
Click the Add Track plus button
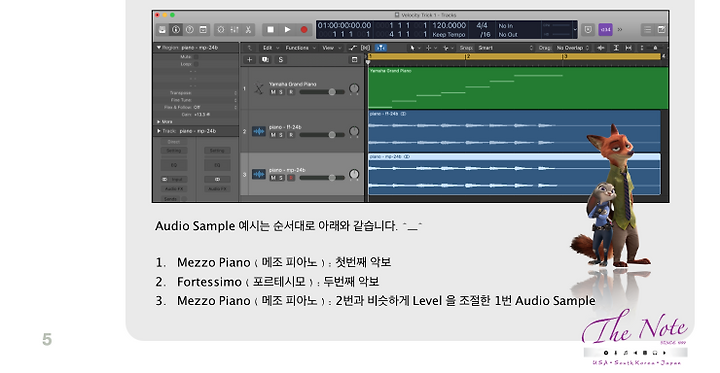(x=249, y=60)
